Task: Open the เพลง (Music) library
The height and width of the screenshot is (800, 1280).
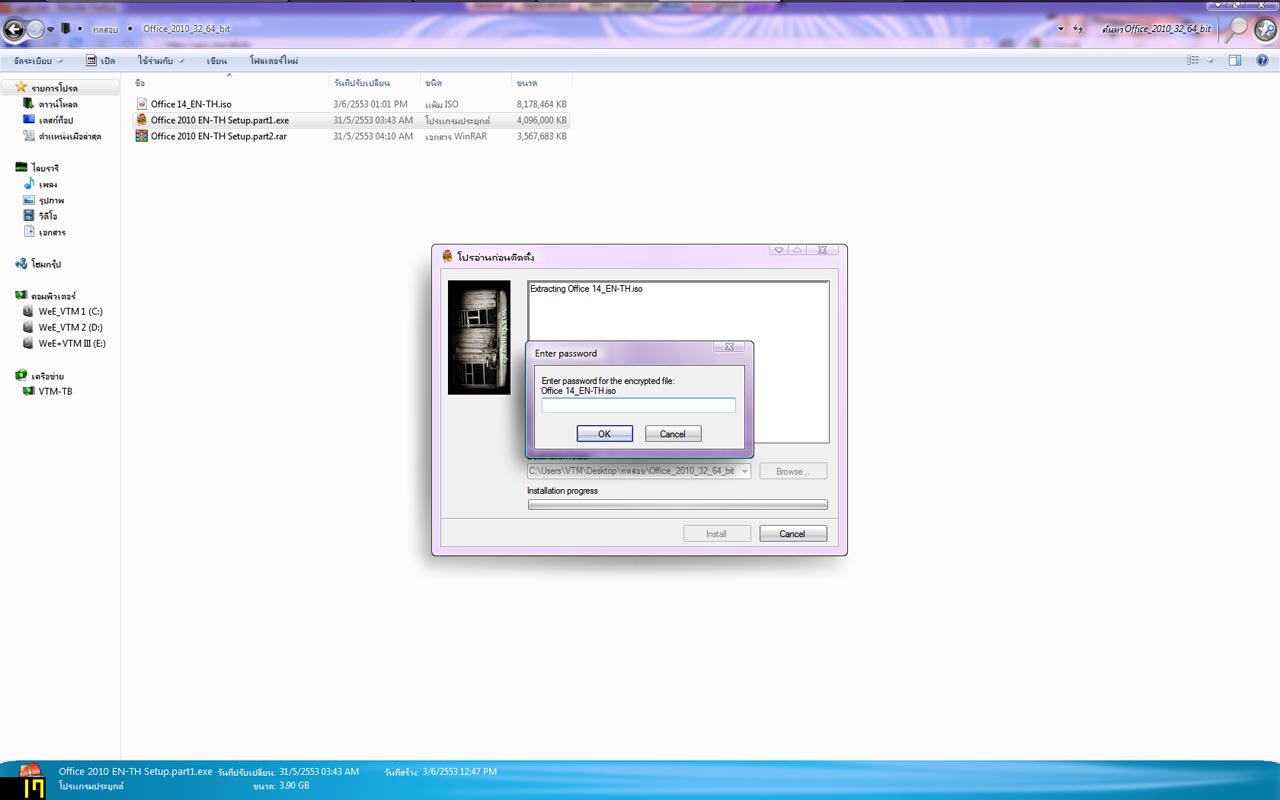Action: click(48, 184)
